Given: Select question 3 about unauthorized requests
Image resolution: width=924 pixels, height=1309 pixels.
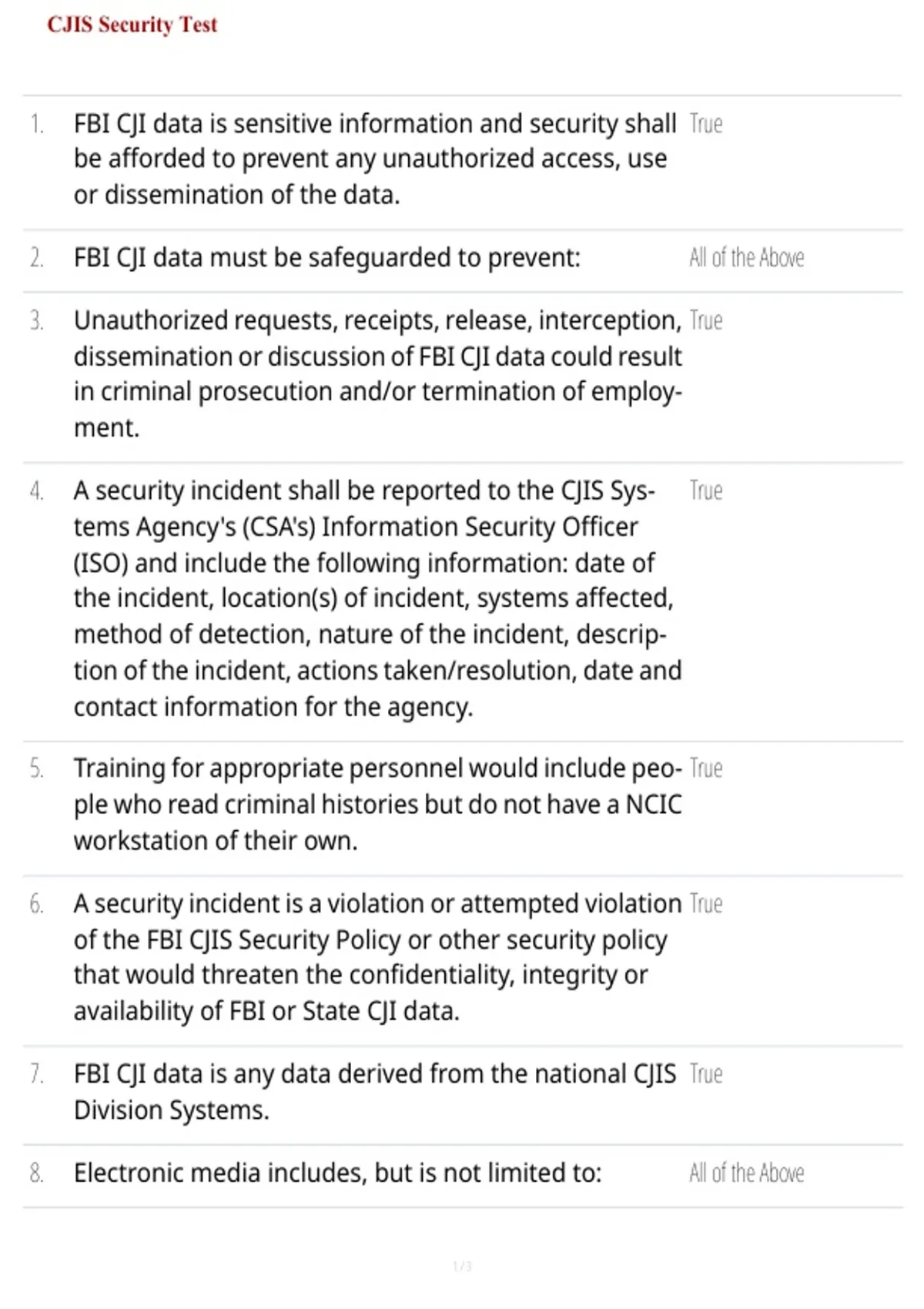Looking at the screenshot, I should (x=378, y=374).
